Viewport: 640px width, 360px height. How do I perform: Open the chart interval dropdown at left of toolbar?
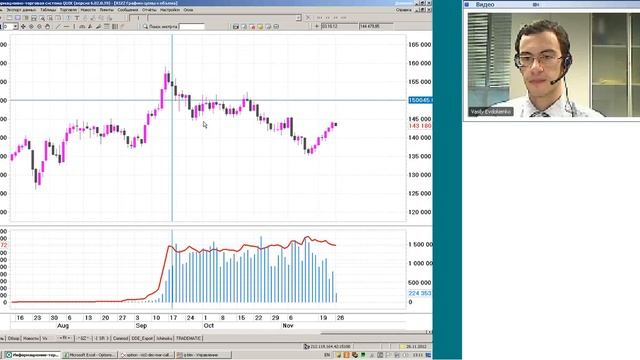16,27
